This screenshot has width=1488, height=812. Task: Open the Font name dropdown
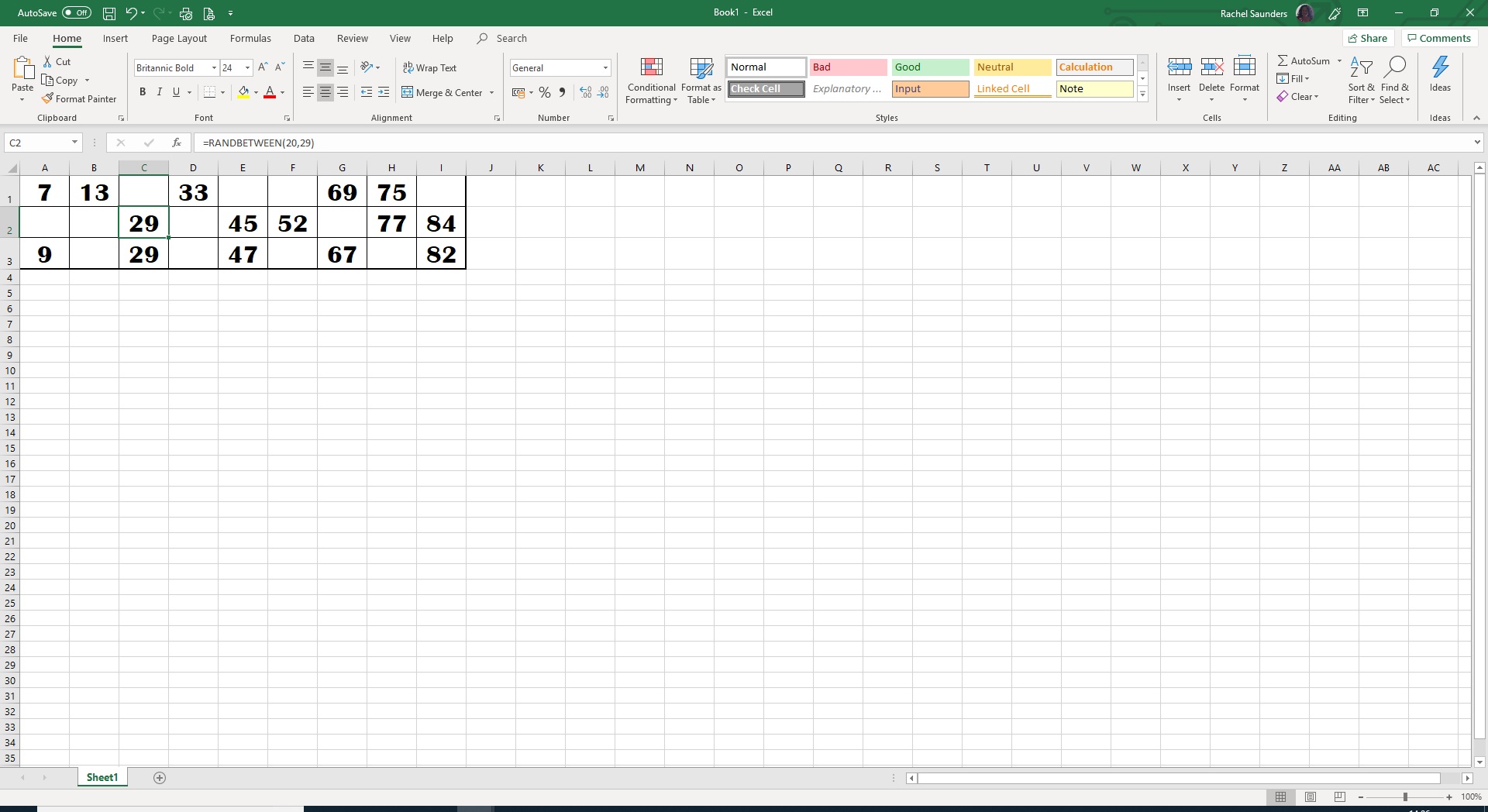click(x=215, y=67)
